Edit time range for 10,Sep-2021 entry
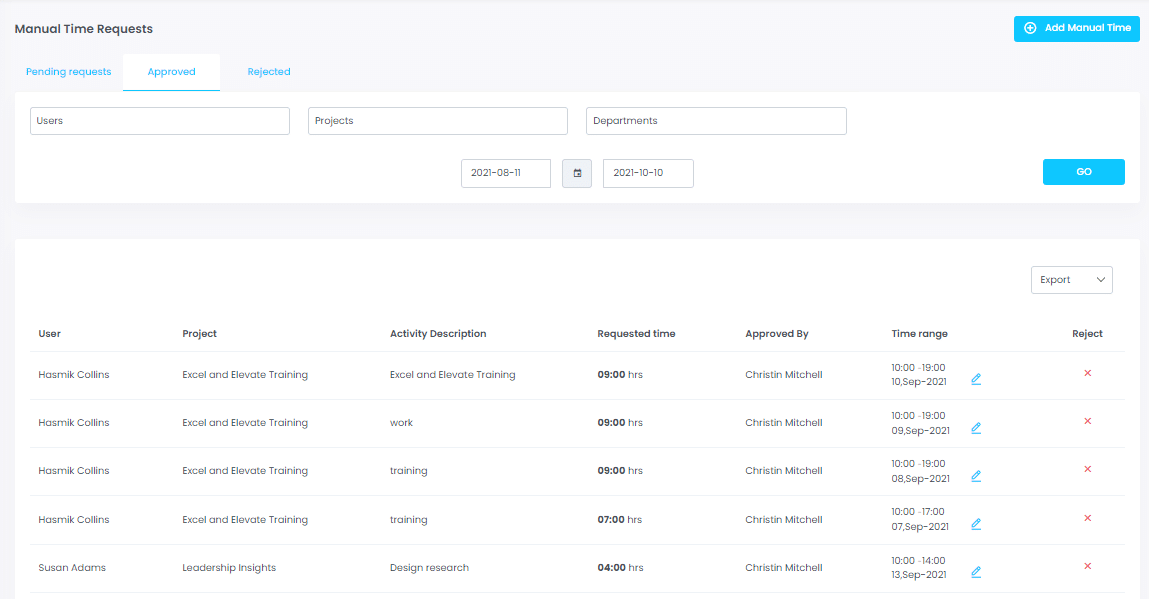The width and height of the screenshot is (1149, 599). click(976, 380)
